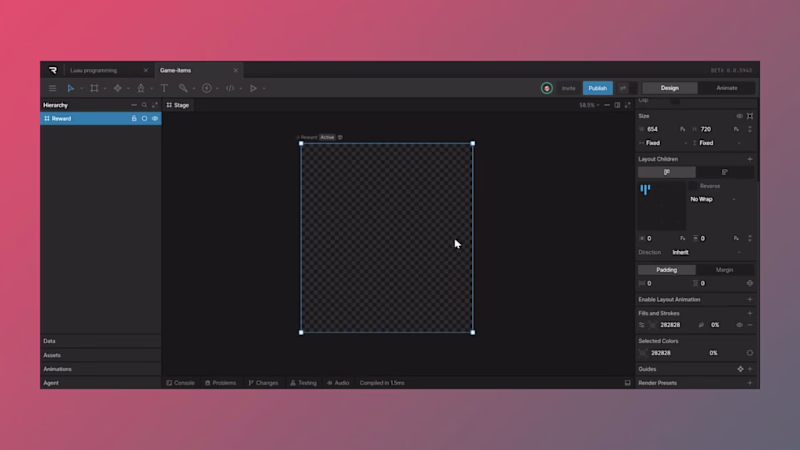Select the Artboard frame tool

click(94, 88)
